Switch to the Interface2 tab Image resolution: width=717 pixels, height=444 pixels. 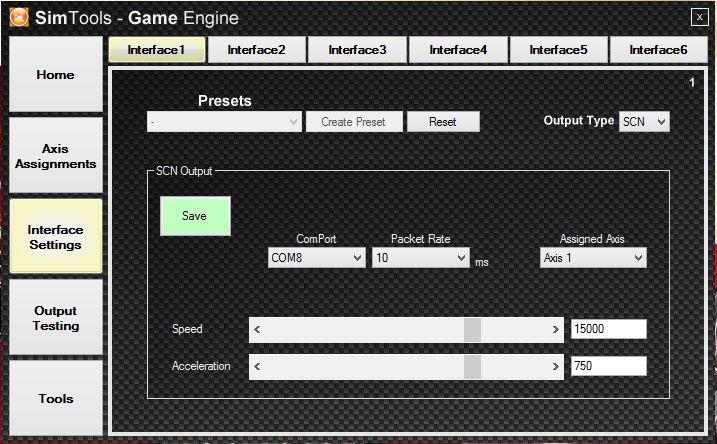pyautogui.click(x=257, y=49)
